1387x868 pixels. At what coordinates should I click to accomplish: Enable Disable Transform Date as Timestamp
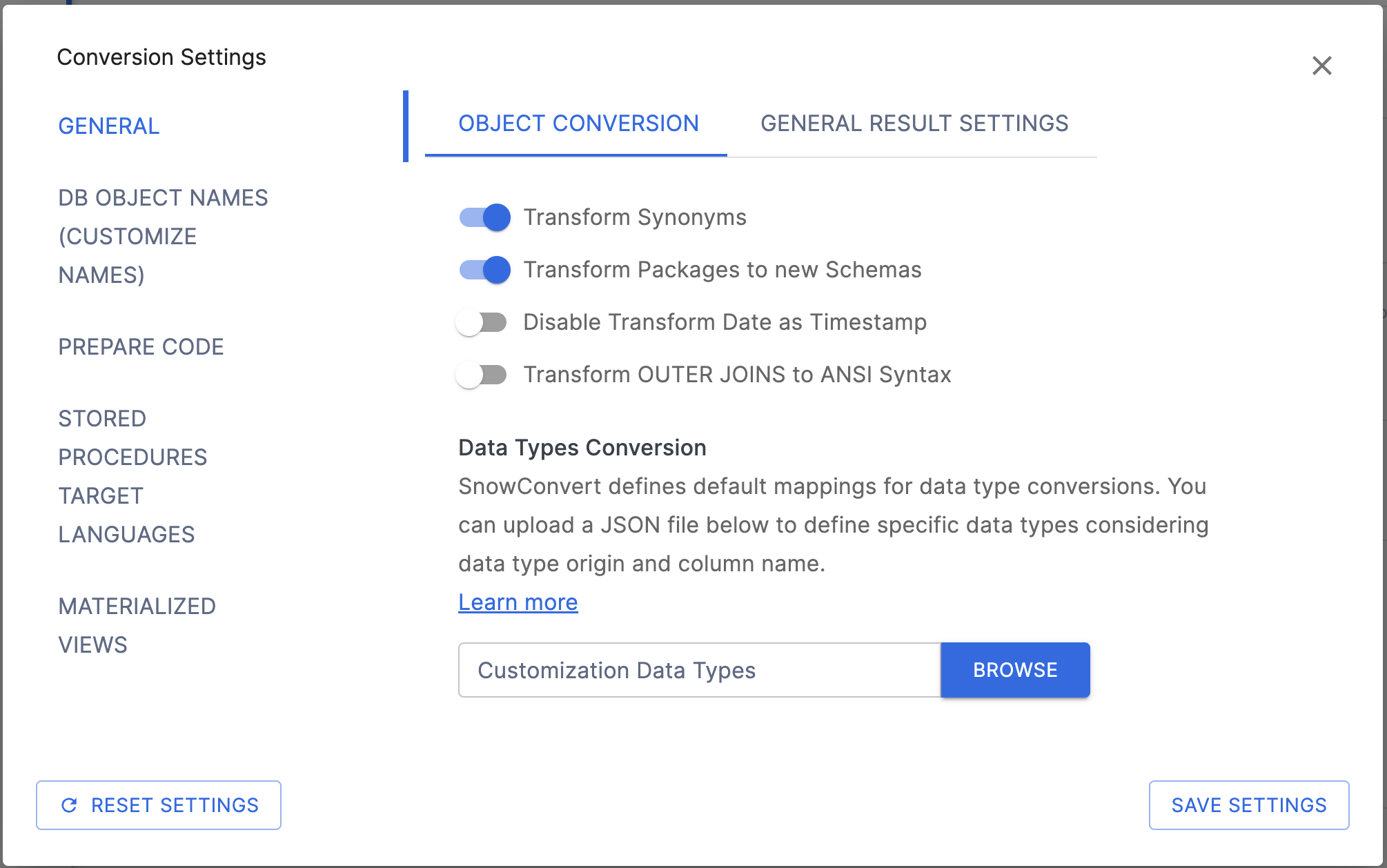pos(483,322)
